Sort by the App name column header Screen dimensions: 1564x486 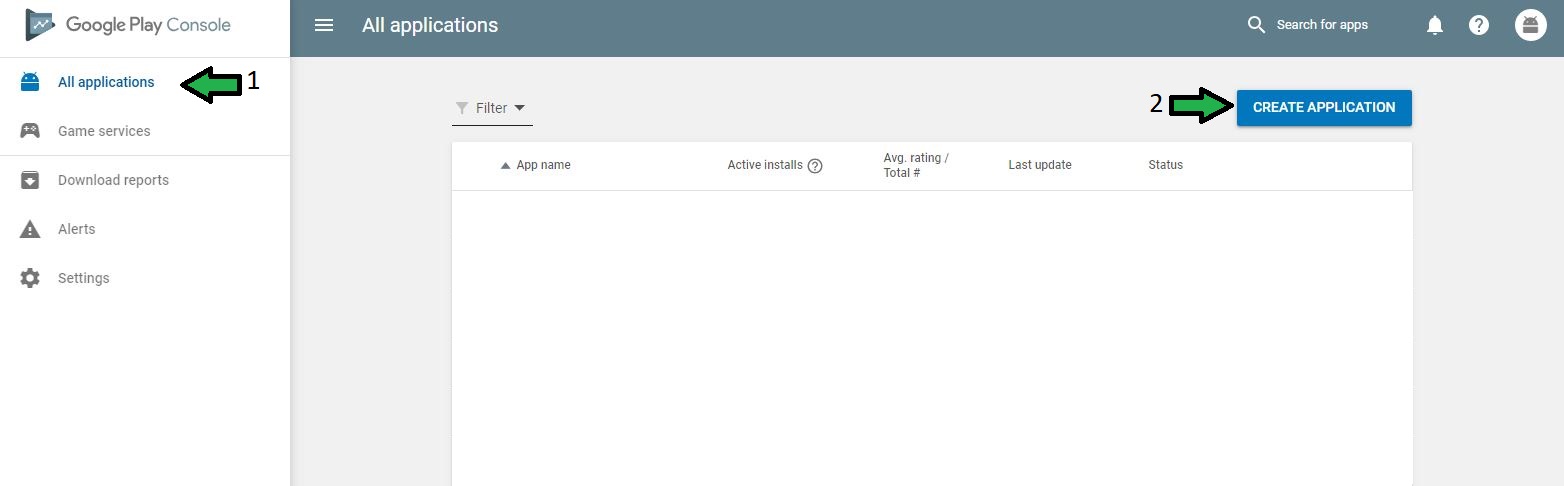[543, 165]
